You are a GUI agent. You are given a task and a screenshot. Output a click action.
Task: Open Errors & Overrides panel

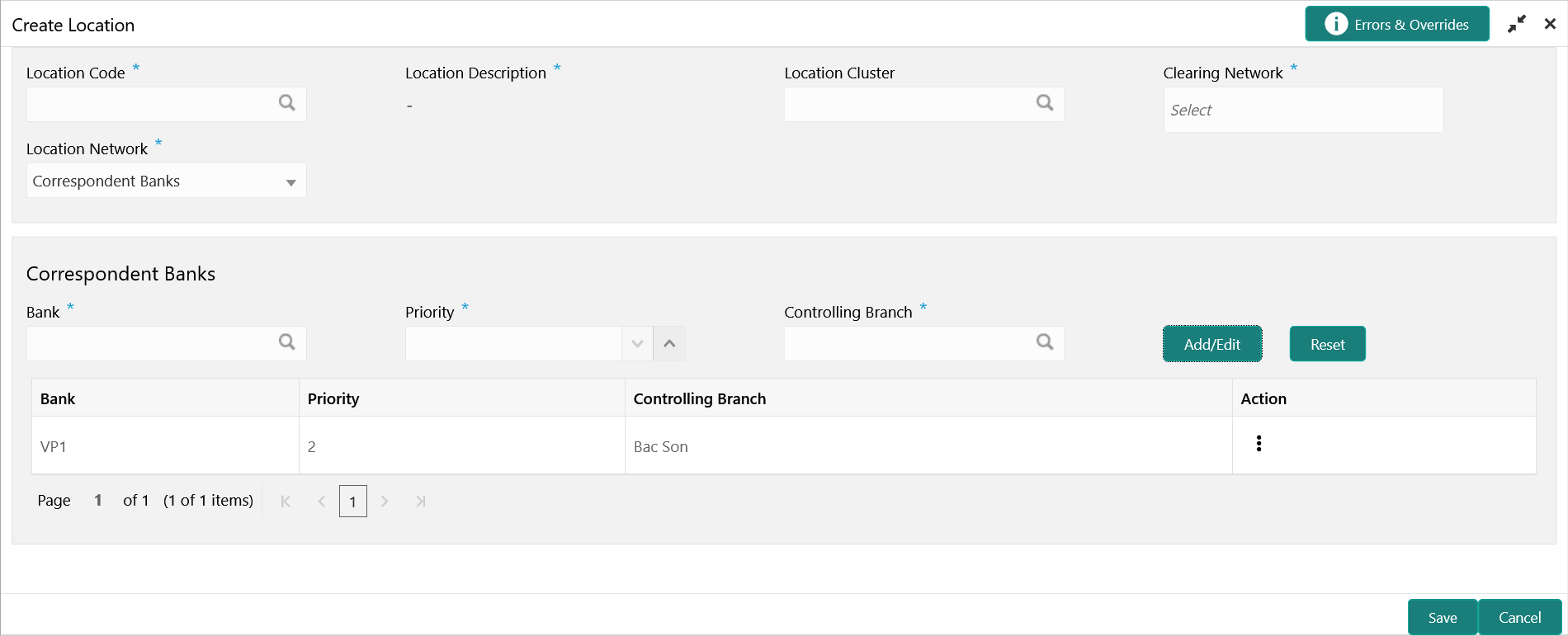1396,25
